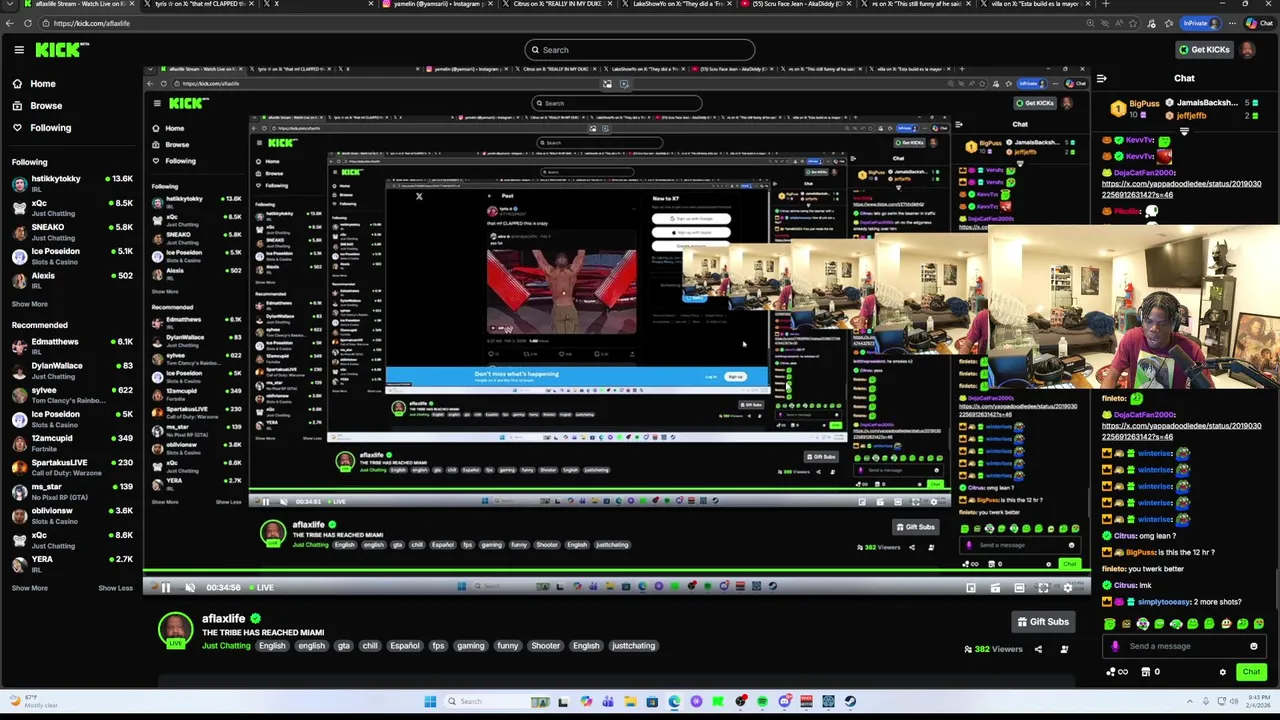The width and height of the screenshot is (1280, 720).
Task: Open Steam from taskbar
Action: coord(850,702)
